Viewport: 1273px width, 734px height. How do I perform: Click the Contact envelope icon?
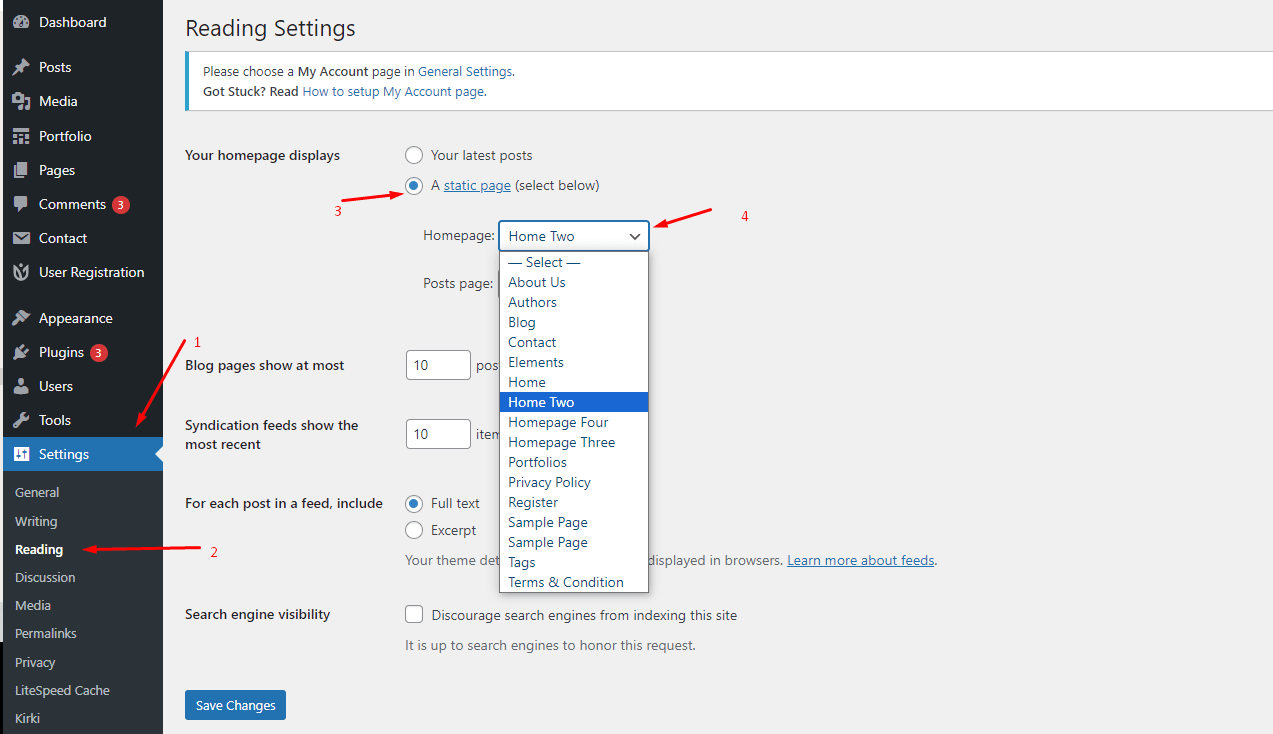(21, 238)
